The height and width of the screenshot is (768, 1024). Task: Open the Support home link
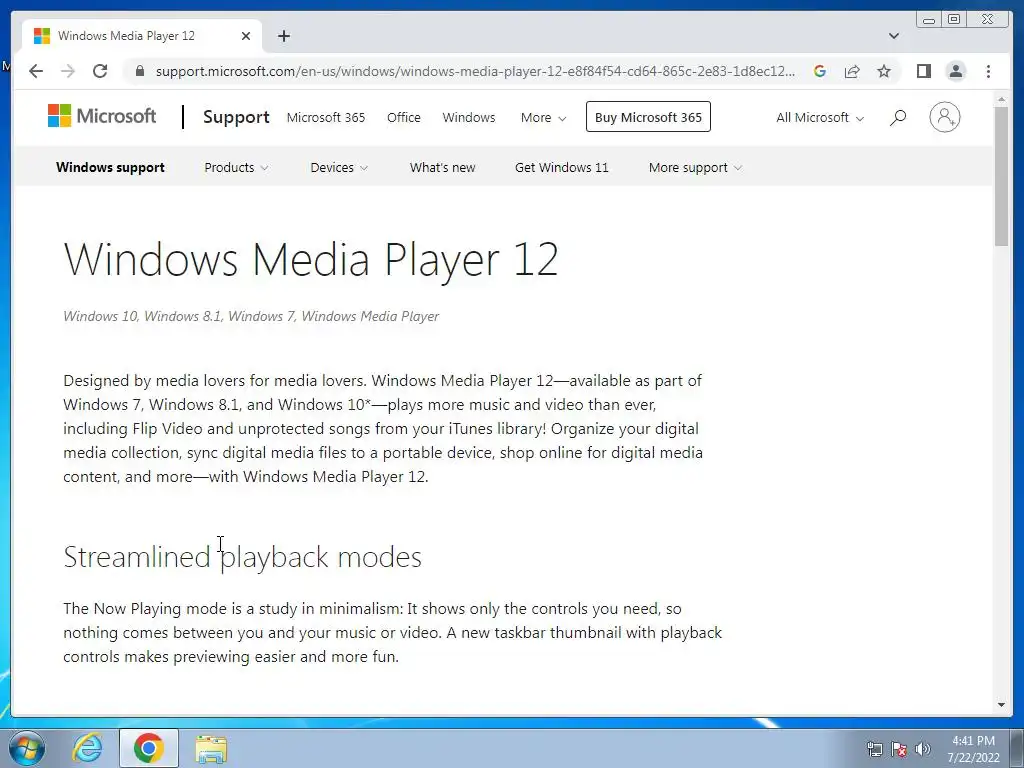coord(236,117)
